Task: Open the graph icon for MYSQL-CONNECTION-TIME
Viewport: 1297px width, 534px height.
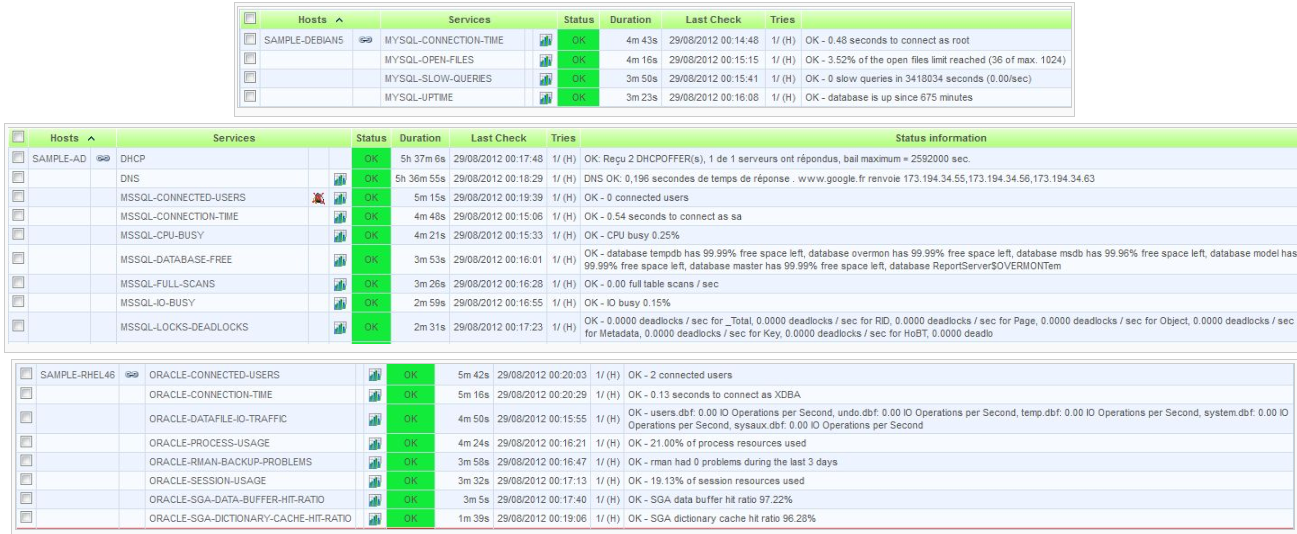Action: pos(545,40)
